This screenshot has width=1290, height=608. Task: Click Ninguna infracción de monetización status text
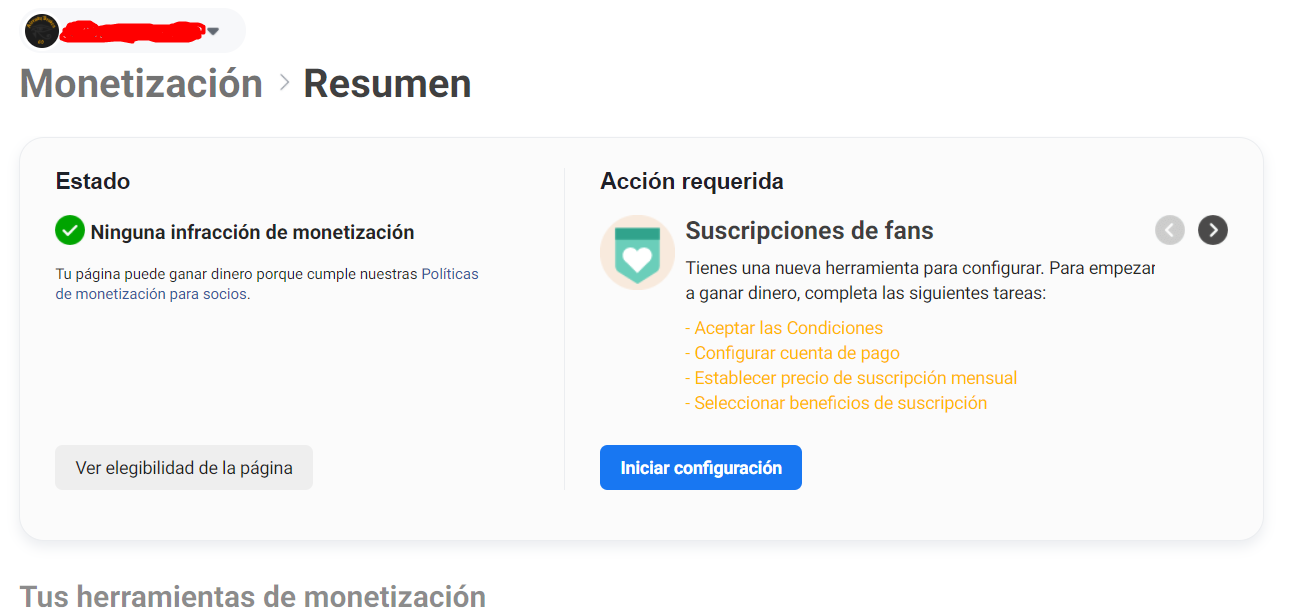(252, 232)
